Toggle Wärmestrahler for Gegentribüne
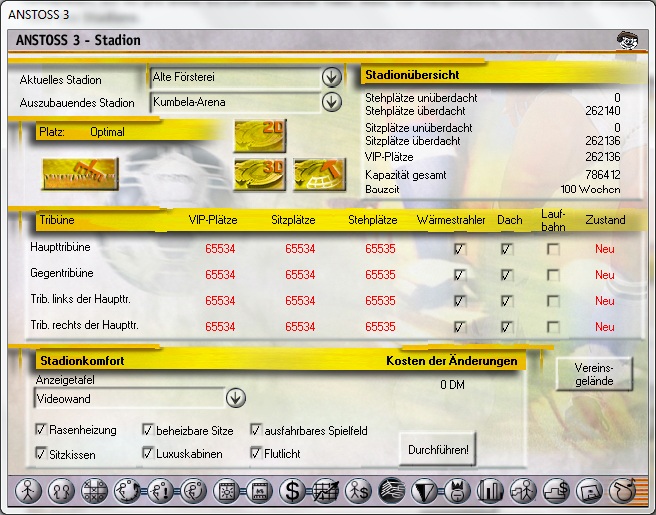This screenshot has height=515, width=656. coord(460,275)
